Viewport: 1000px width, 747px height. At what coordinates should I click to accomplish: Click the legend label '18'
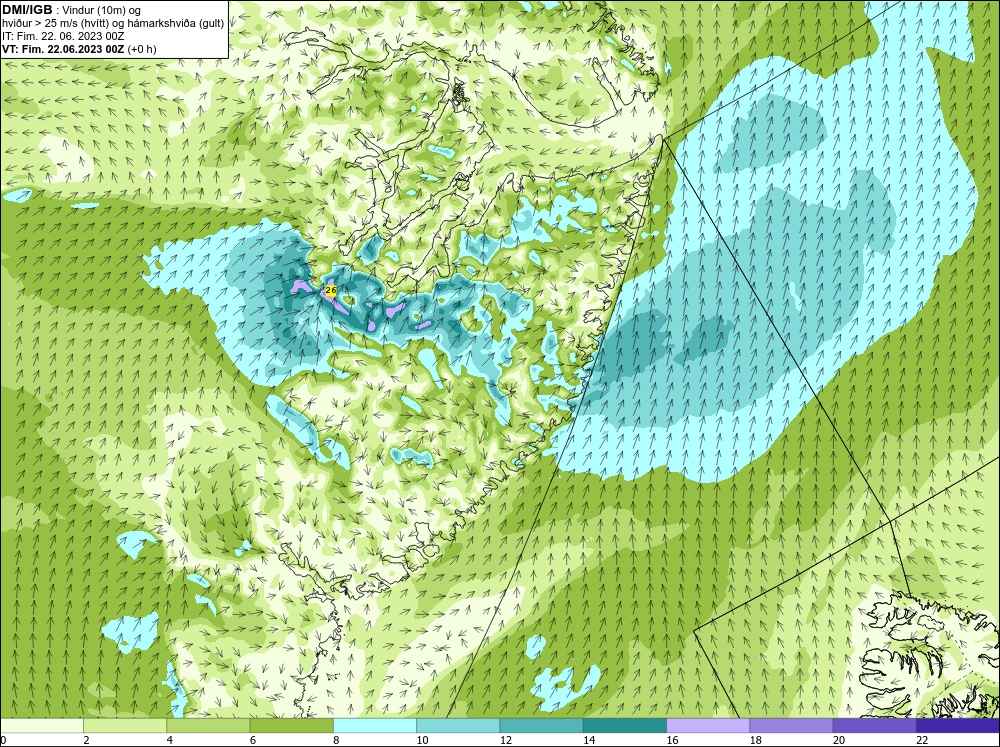tap(756, 740)
